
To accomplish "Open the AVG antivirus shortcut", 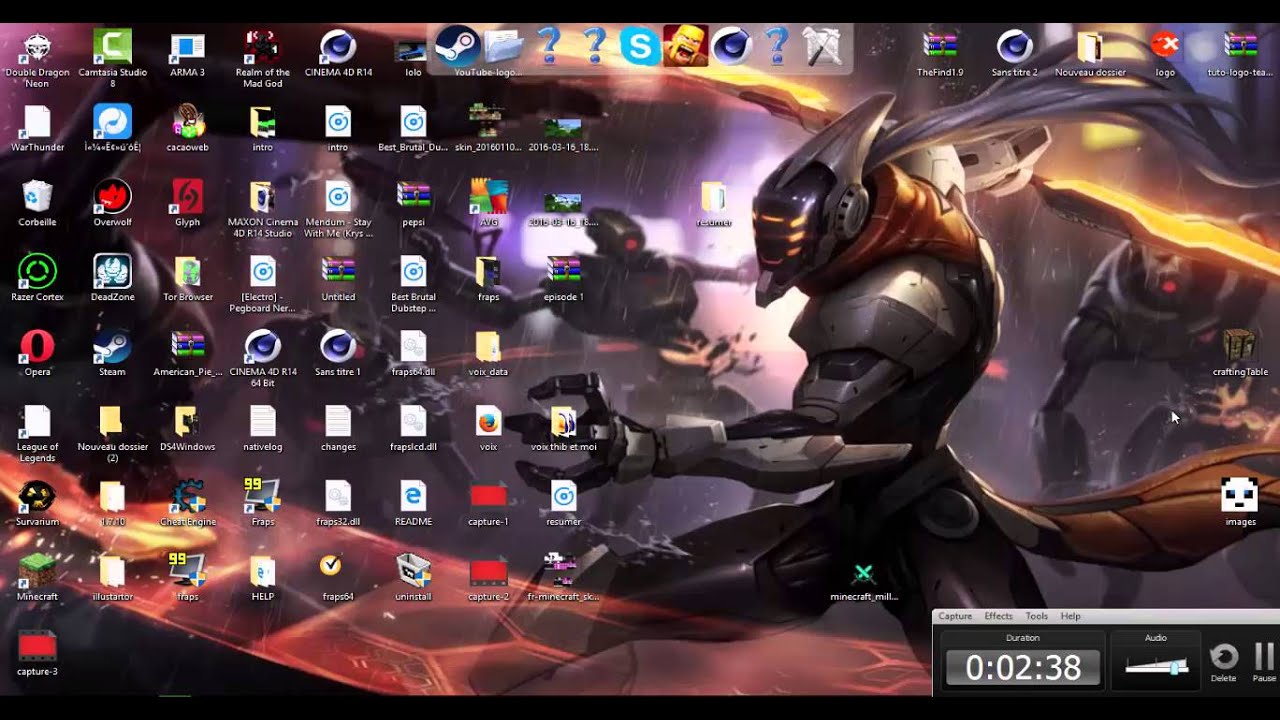I will click(x=488, y=197).
